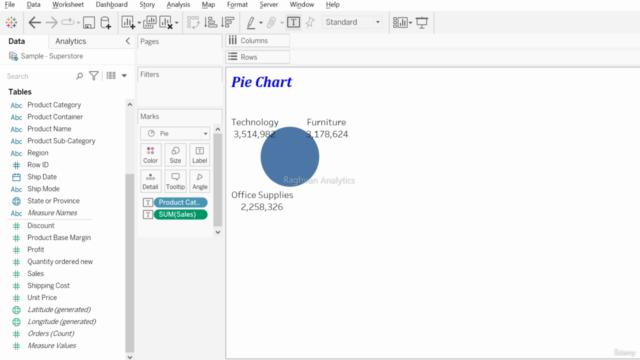Open the highlight dropdown arrow
640x360 pixels.
click(261, 23)
